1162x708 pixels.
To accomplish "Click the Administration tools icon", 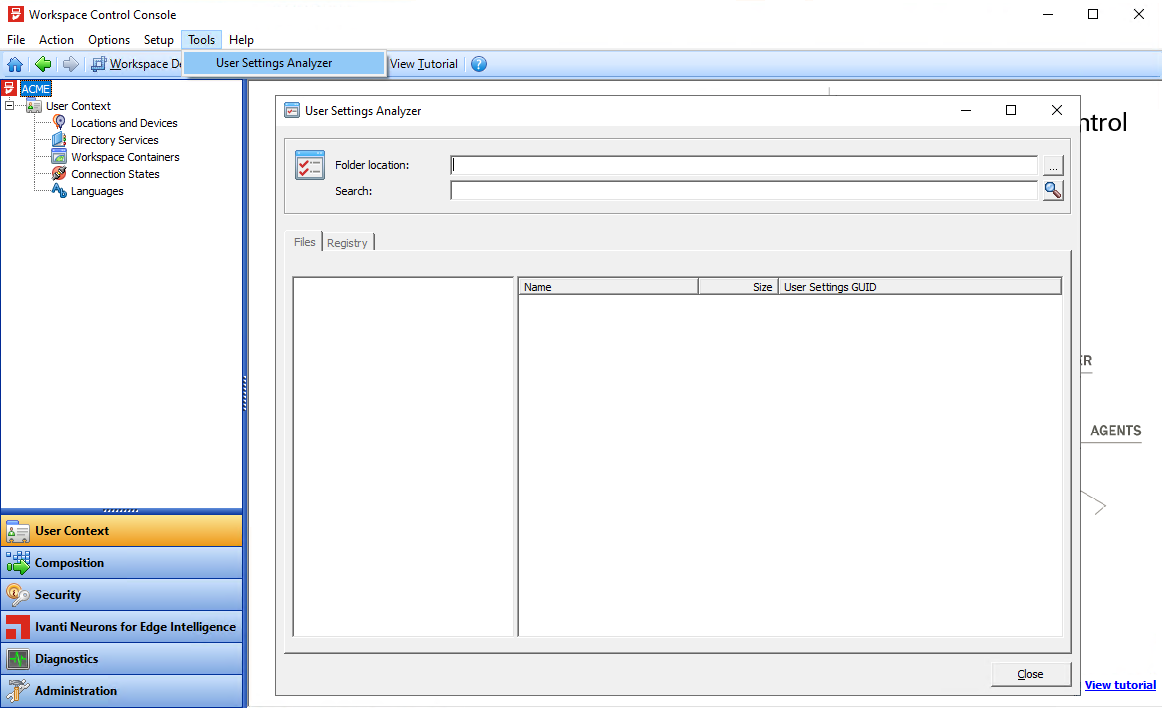I will click(x=18, y=690).
